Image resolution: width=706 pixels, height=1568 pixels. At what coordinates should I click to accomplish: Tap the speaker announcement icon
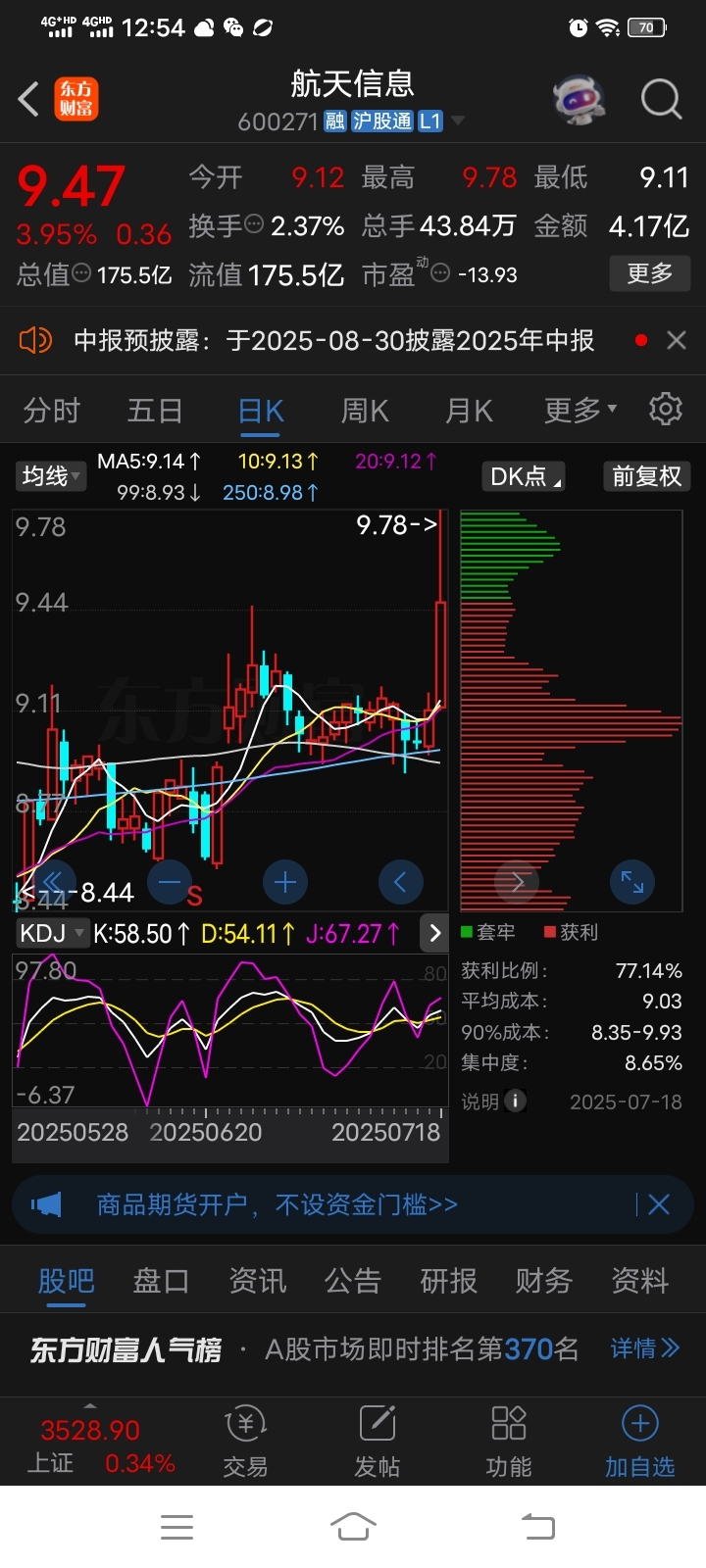click(35, 340)
